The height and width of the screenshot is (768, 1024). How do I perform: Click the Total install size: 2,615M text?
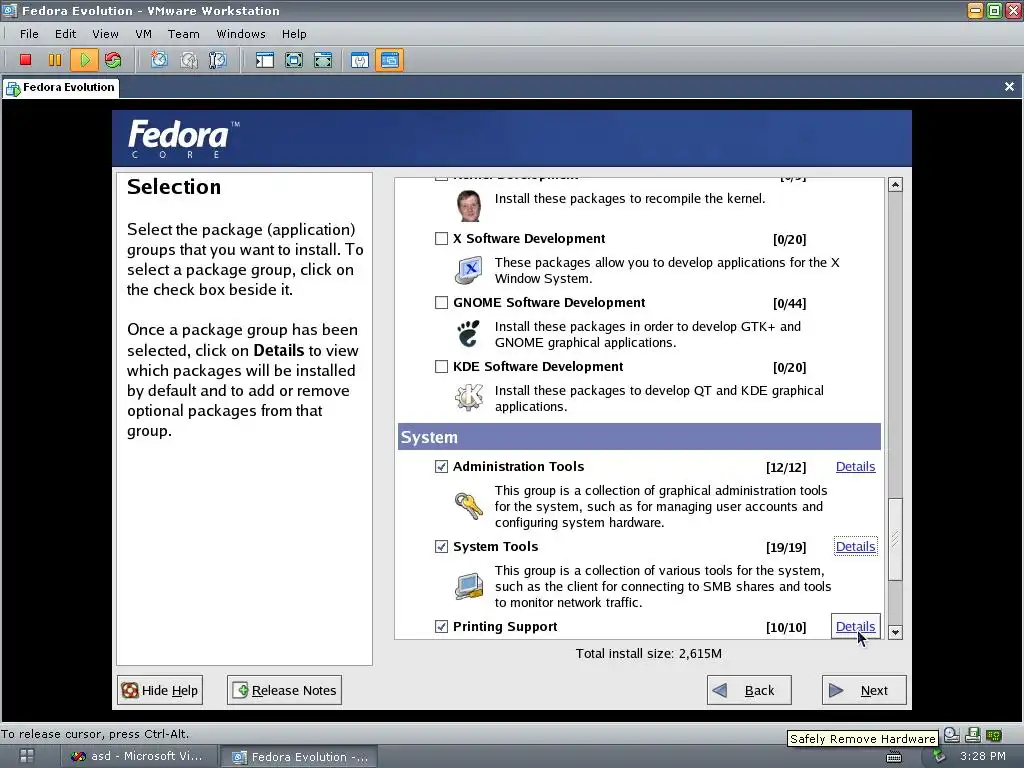pyautogui.click(x=648, y=654)
